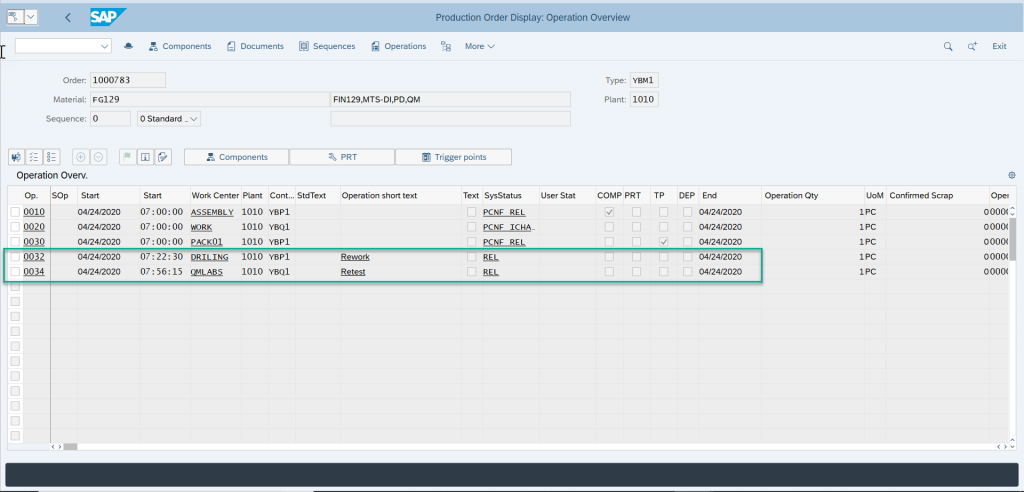Click the Retest operation short text
Image resolution: width=1024 pixels, height=492 pixels.
[353, 272]
